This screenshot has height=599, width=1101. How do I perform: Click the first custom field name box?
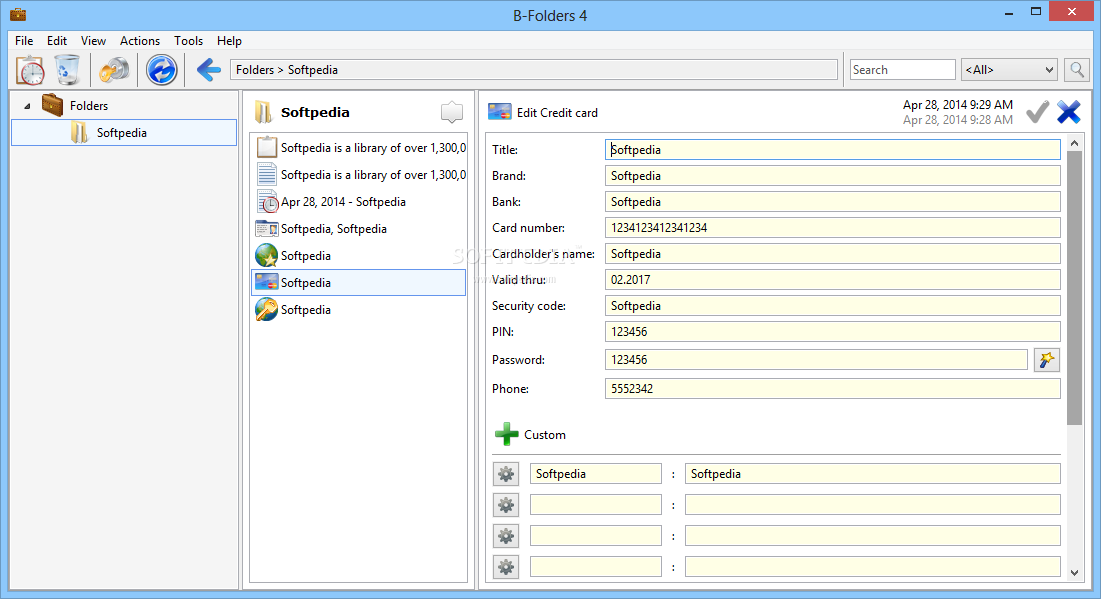595,474
